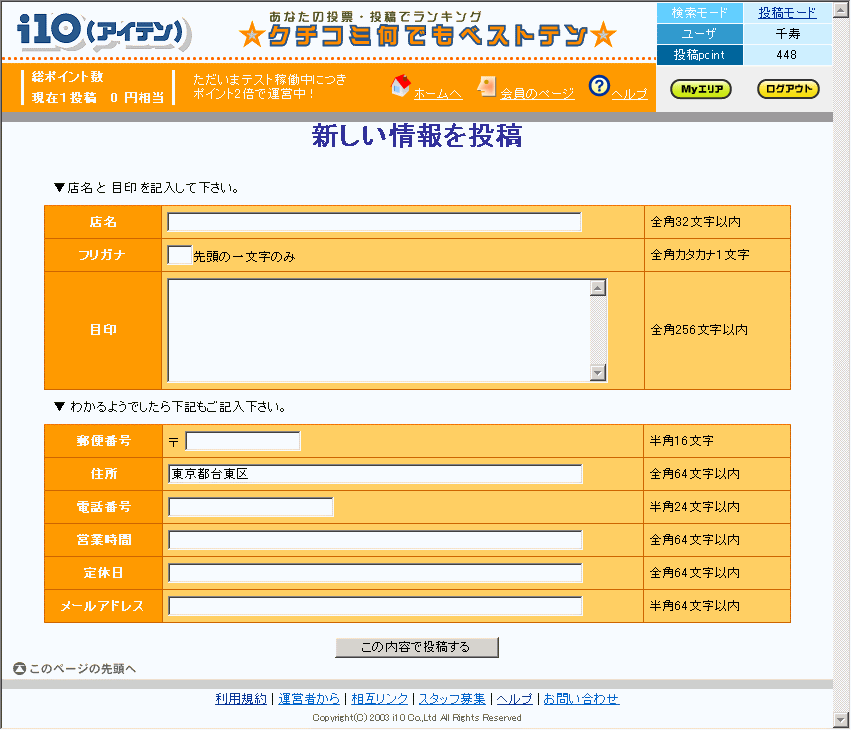Click inside the 目印 text area

point(379,330)
